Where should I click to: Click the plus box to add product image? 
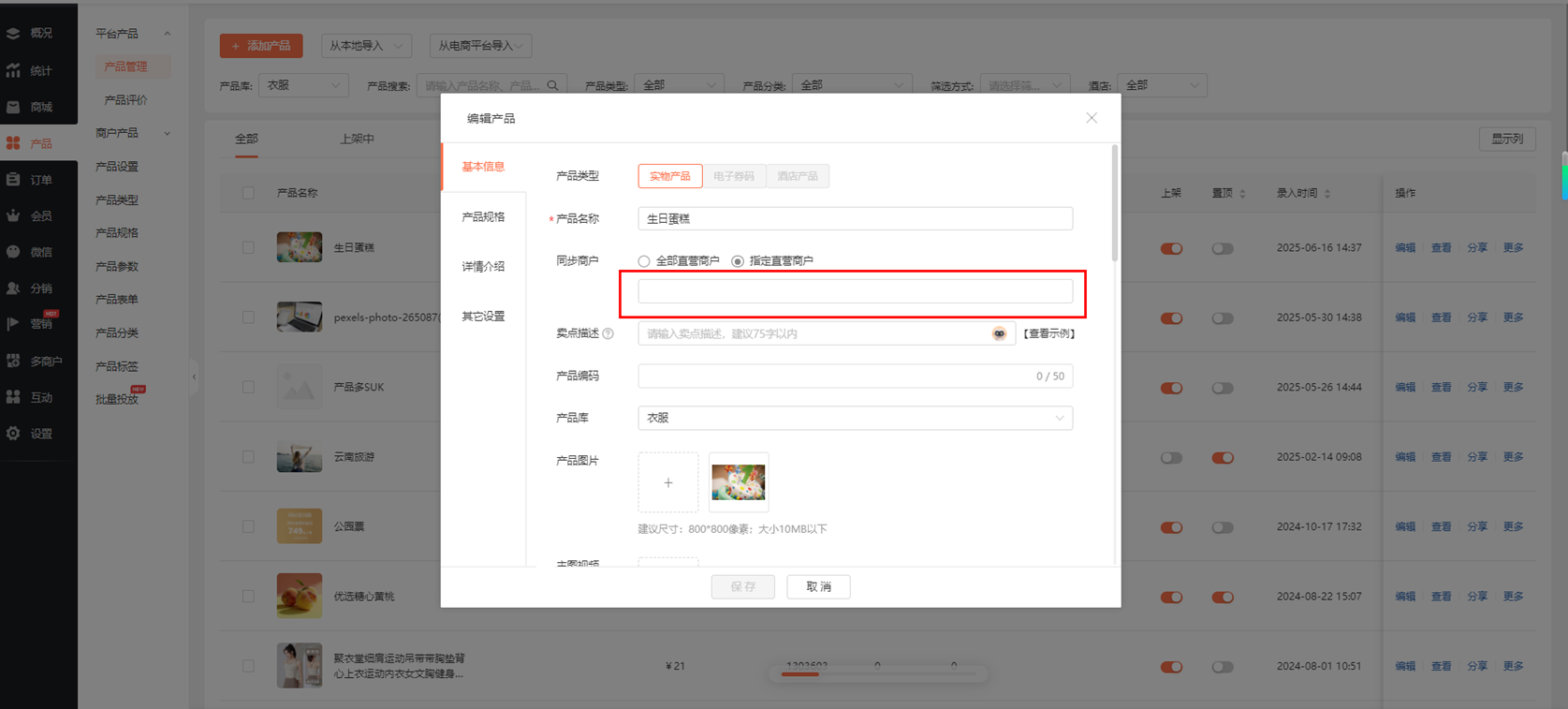point(667,482)
